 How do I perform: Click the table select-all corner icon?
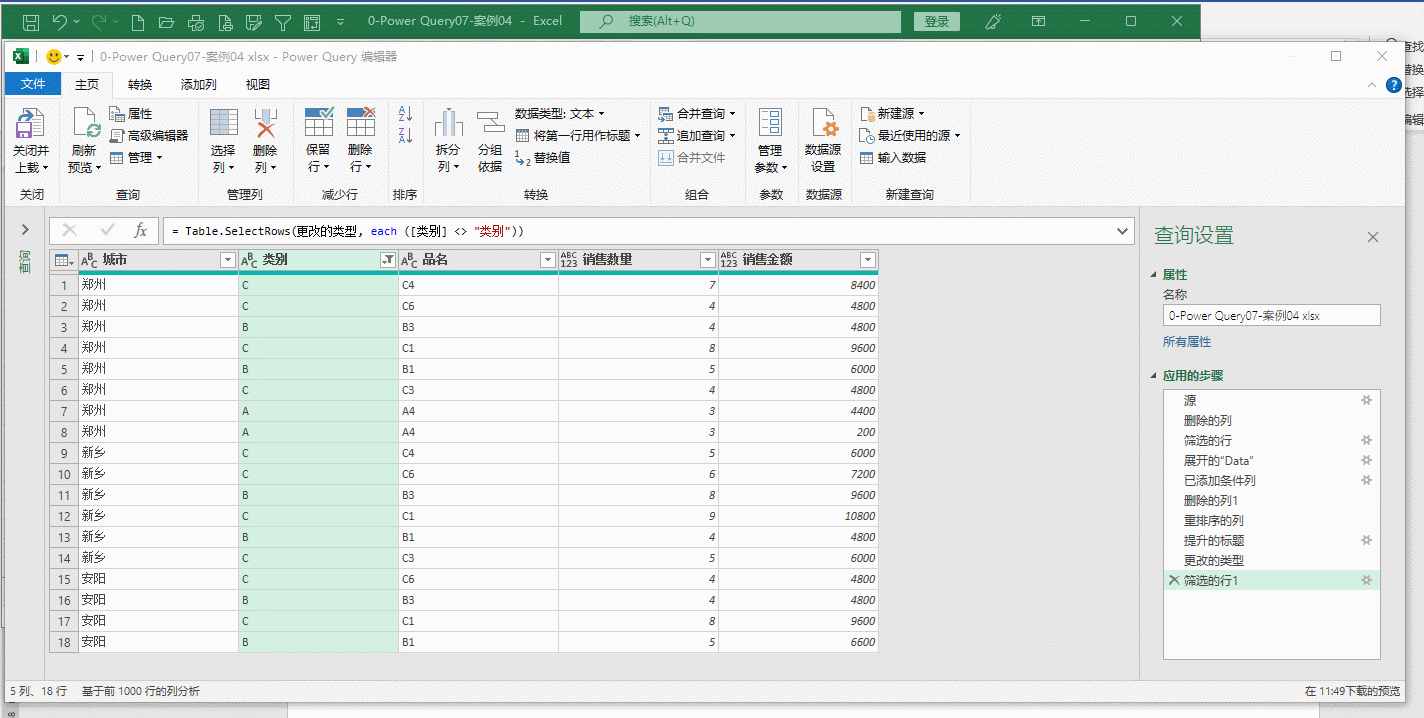tap(64, 260)
